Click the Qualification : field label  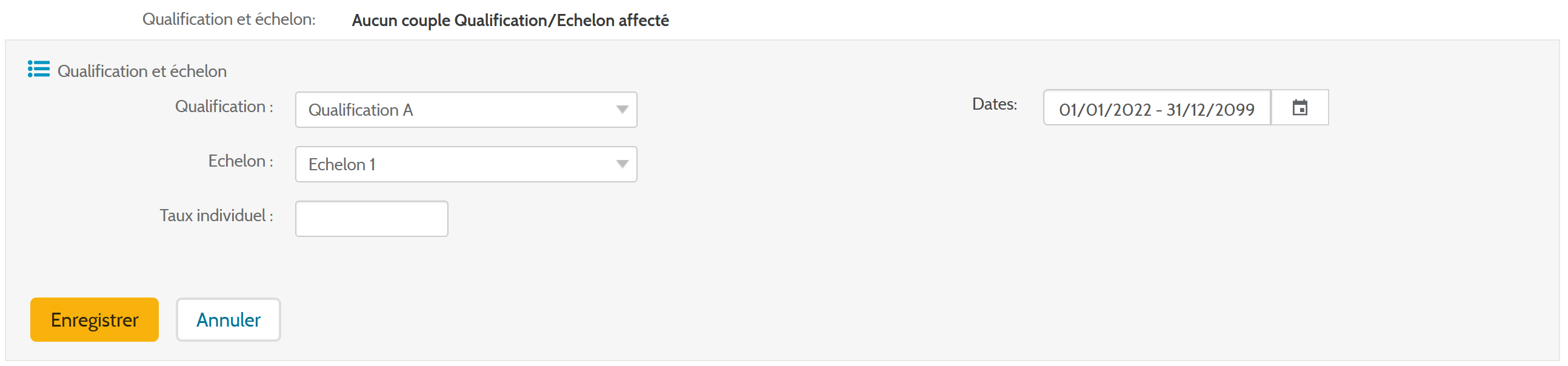tap(224, 107)
